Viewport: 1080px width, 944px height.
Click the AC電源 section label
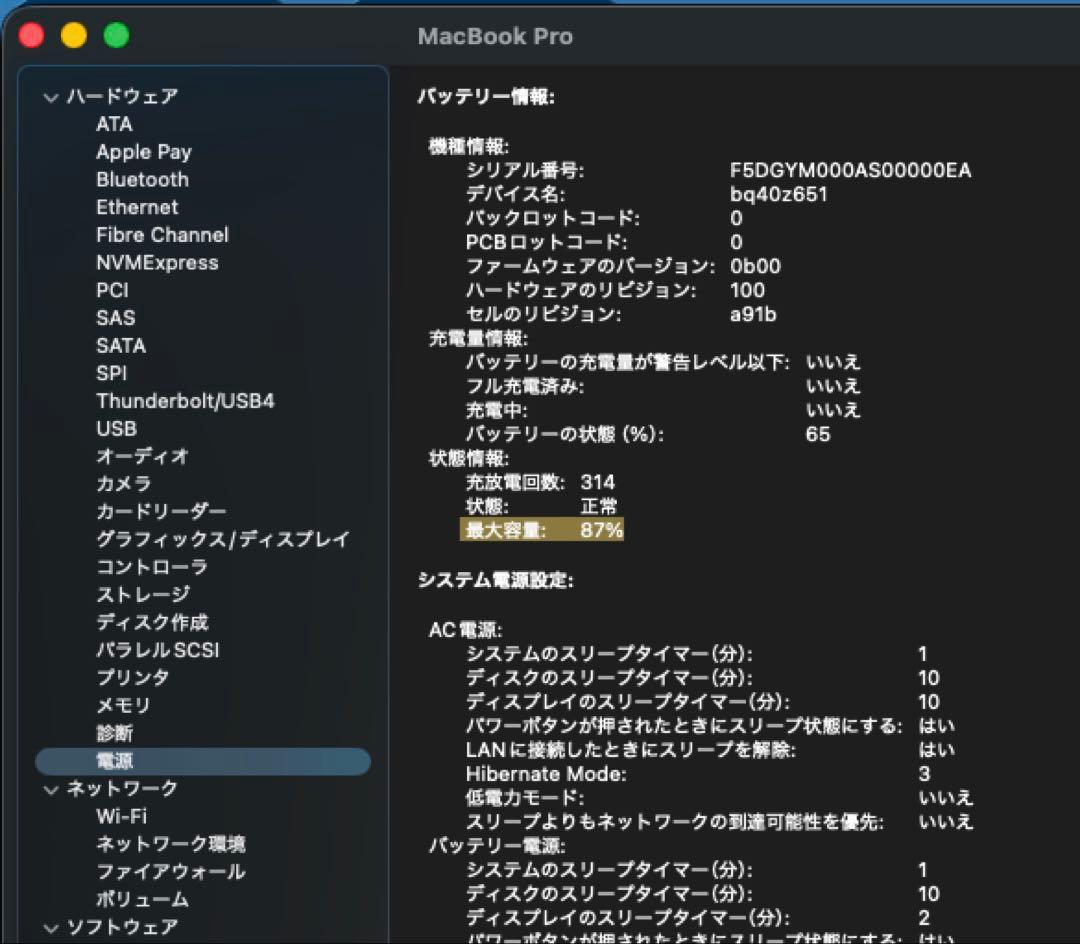pyautogui.click(x=466, y=629)
